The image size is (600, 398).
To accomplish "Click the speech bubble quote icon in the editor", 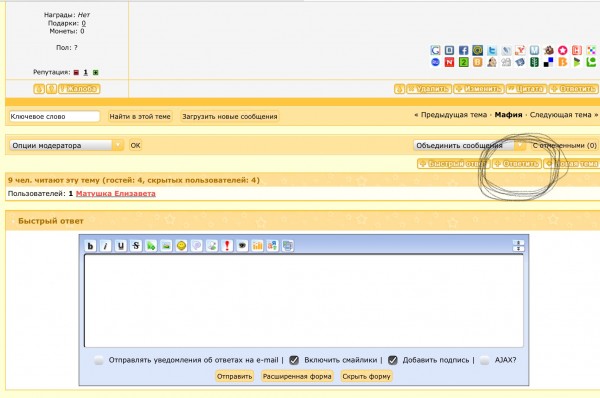I will (197, 246).
